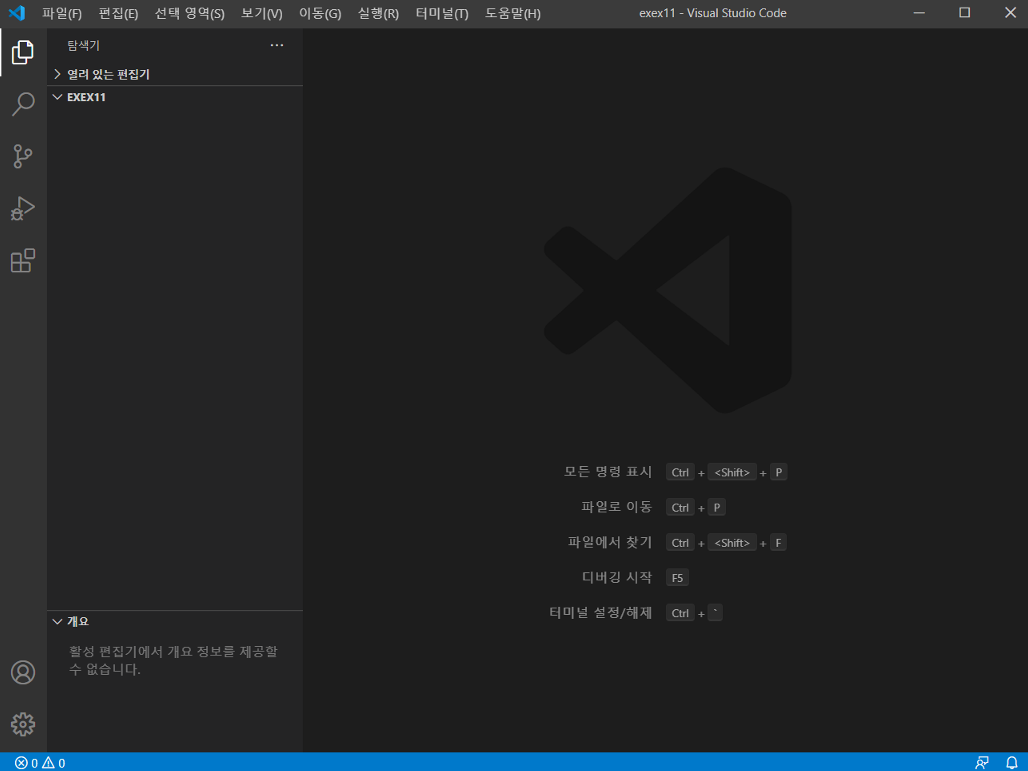This screenshot has width=1028, height=771.
Task: Minimize the VS Code window
Action: point(919,12)
